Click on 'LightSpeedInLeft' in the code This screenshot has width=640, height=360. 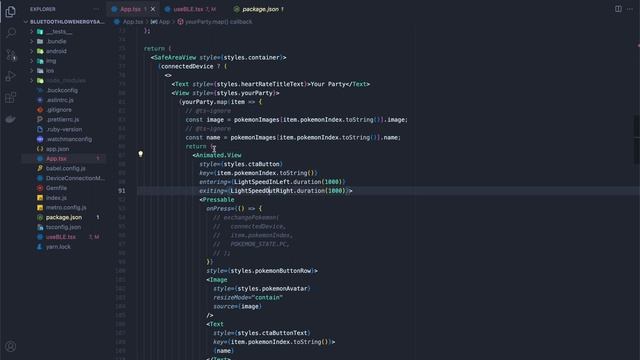point(262,182)
